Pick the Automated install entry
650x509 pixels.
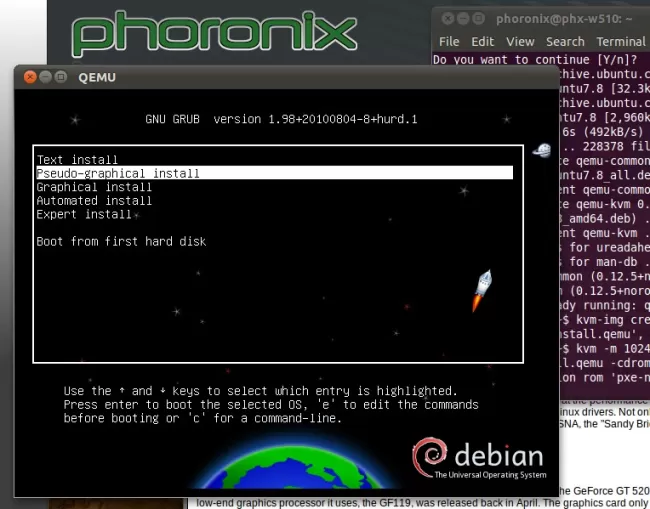[x=94, y=201]
